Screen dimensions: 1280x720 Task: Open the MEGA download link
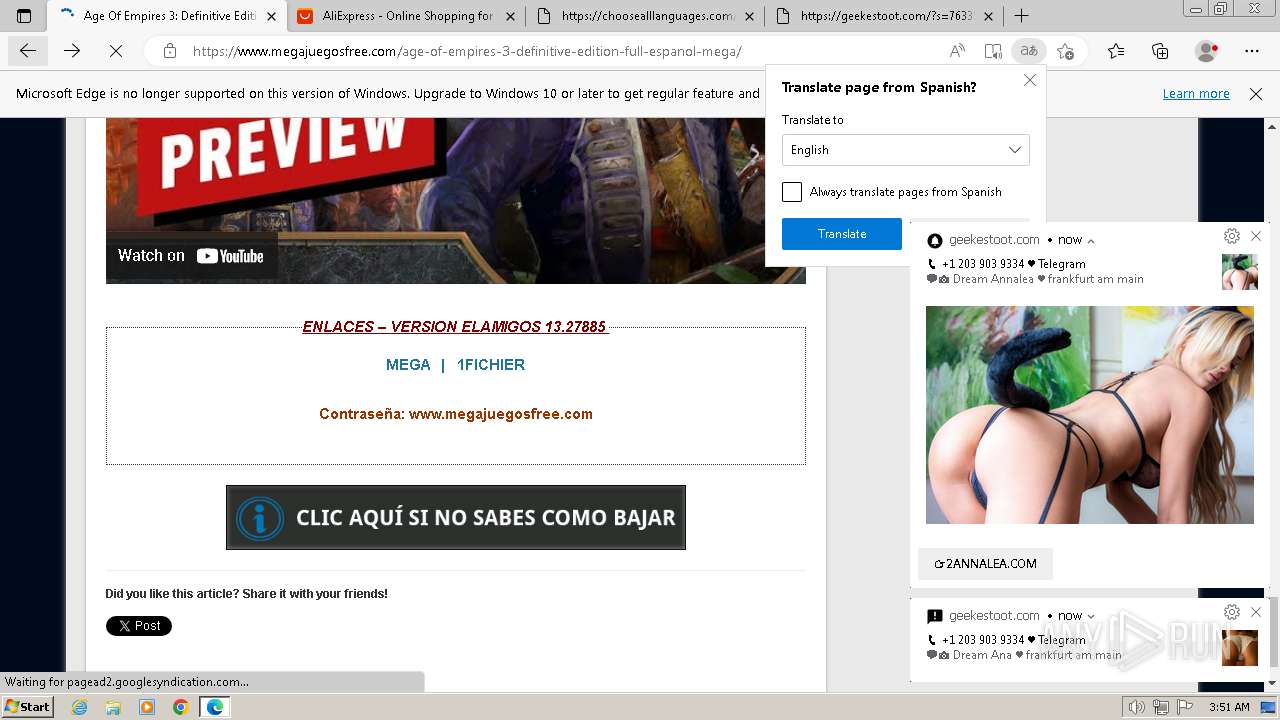[x=408, y=365]
